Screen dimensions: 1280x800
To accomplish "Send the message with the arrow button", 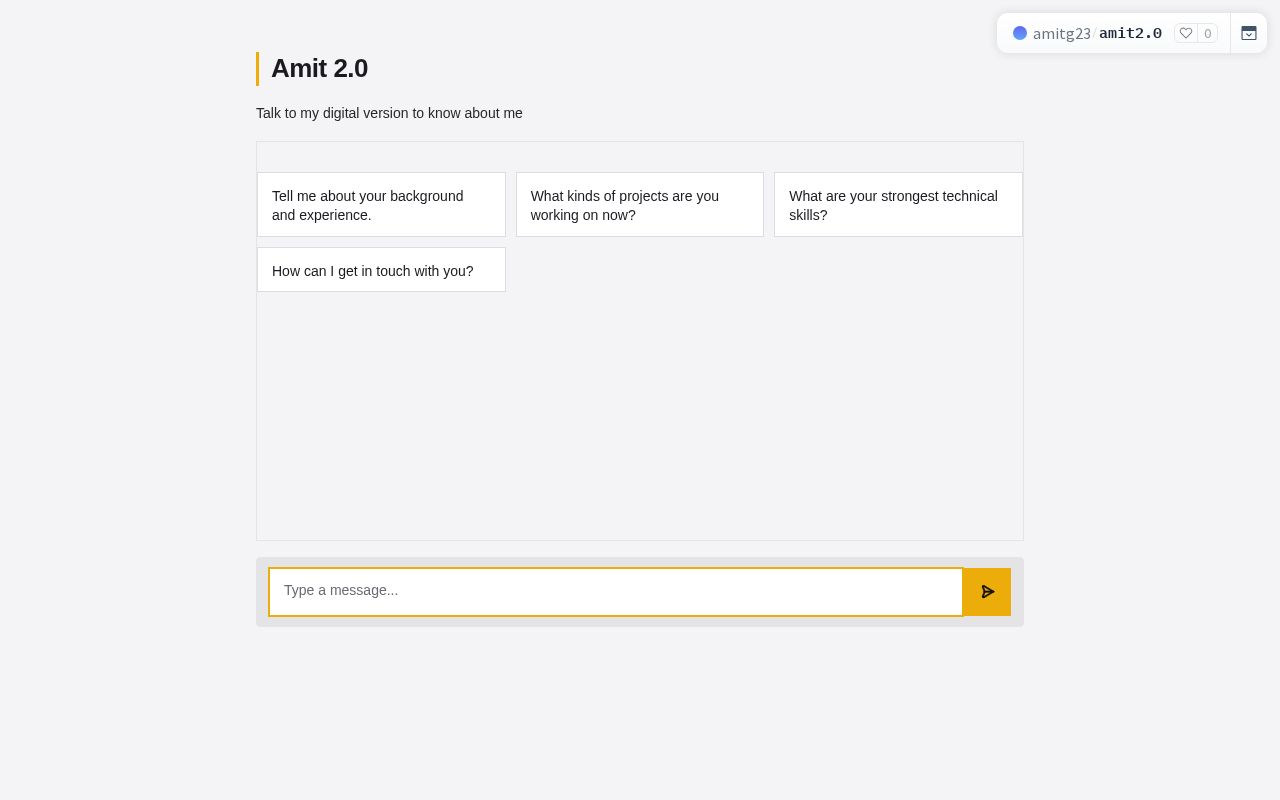I will point(987,592).
